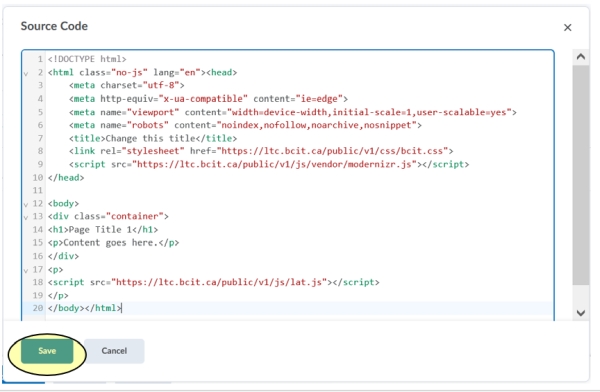Click the 'Page Title 1' heading line
This screenshot has width=600, height=392.
pyautogui.click(x=103, y=230)
